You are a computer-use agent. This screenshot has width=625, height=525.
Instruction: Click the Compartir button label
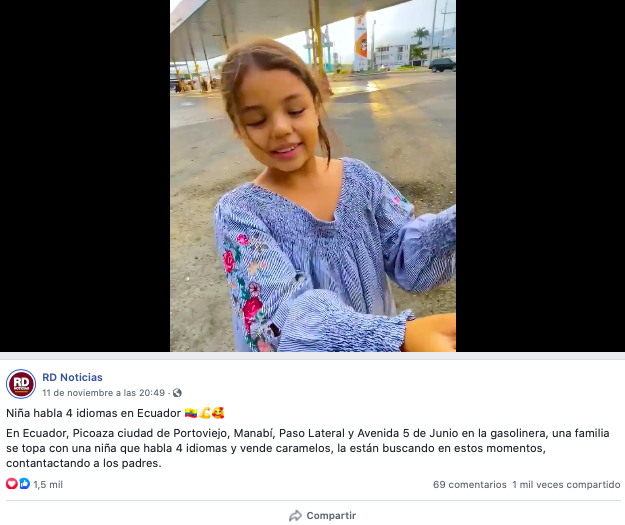coord(331,516)
